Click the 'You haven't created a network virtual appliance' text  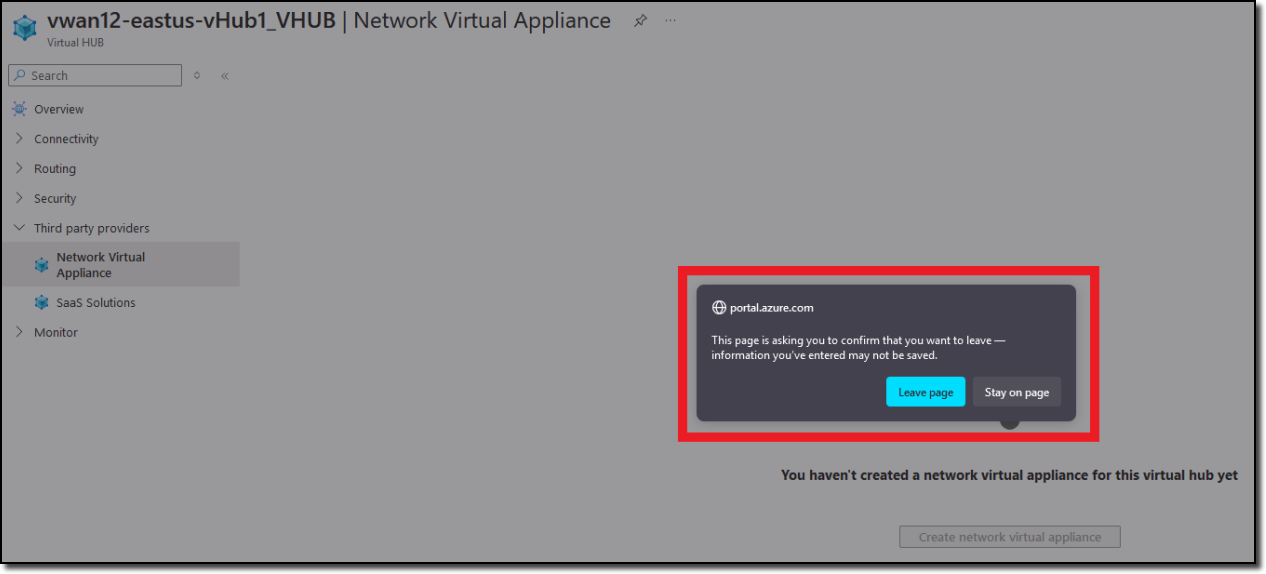[x=1009, y=475]
